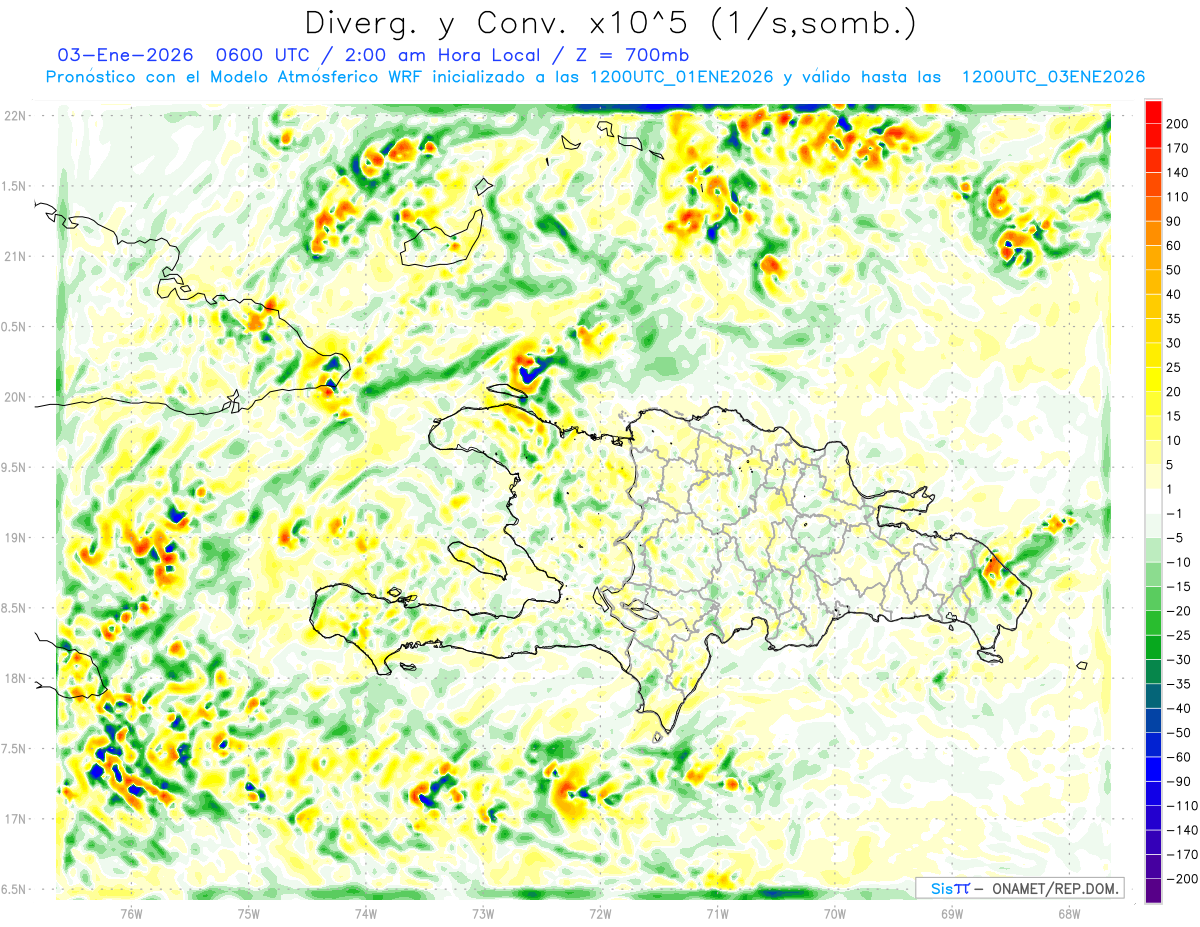Screen dimensions: 1200x927
Task: Click the '-10' color scale value
Action: pos(1178,562)
